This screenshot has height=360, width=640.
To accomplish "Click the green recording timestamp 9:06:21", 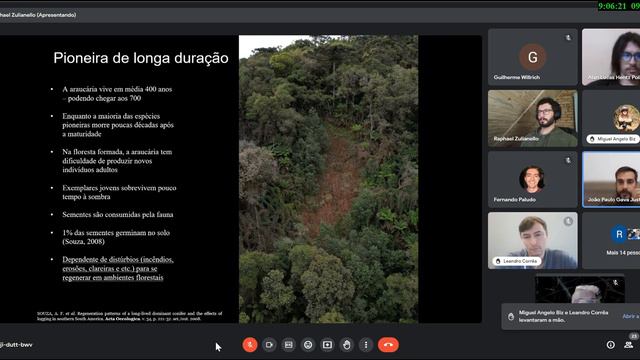I will coord(612,6).
